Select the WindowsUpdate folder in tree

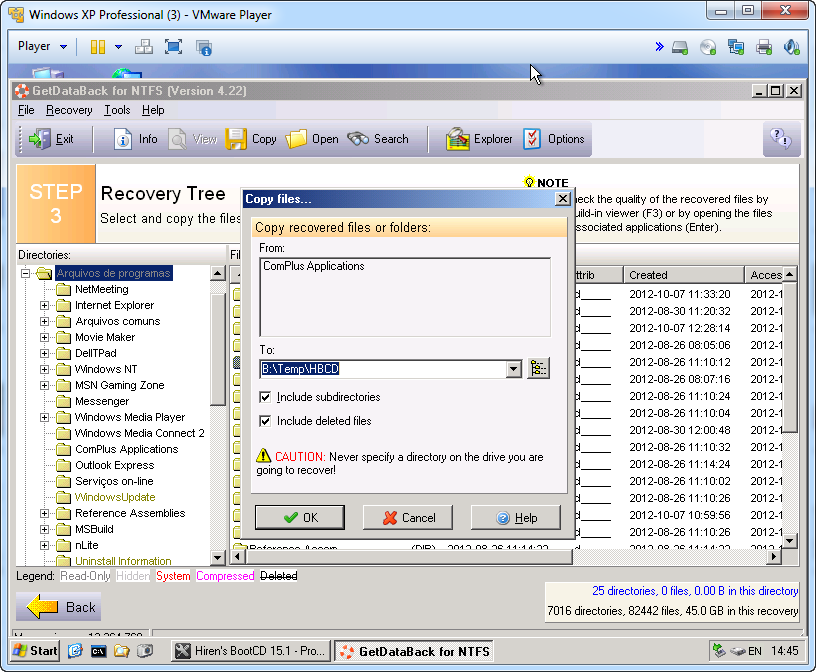coord(115,498)
